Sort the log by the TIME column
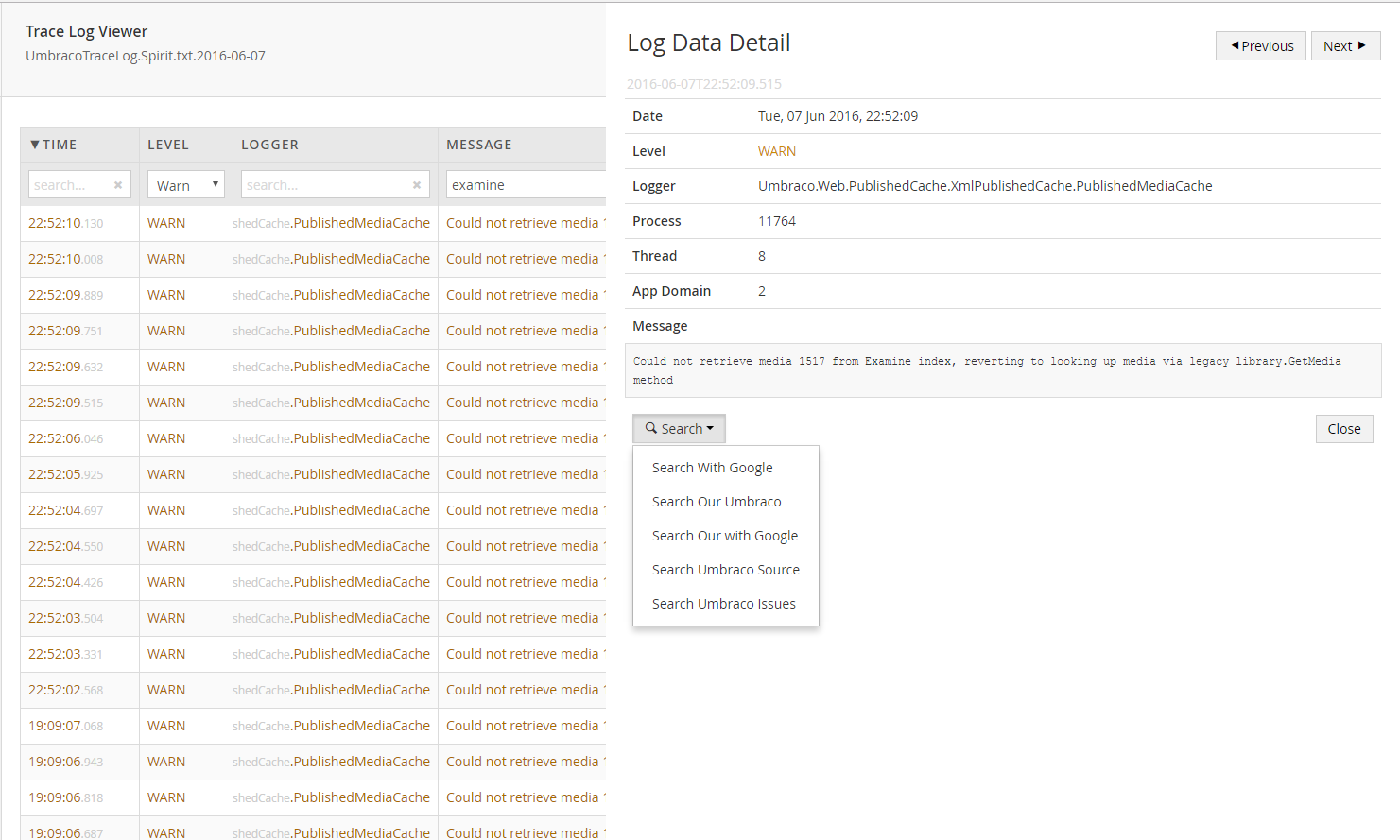This screenshot has height=840, width=1400. coord(54,145)
